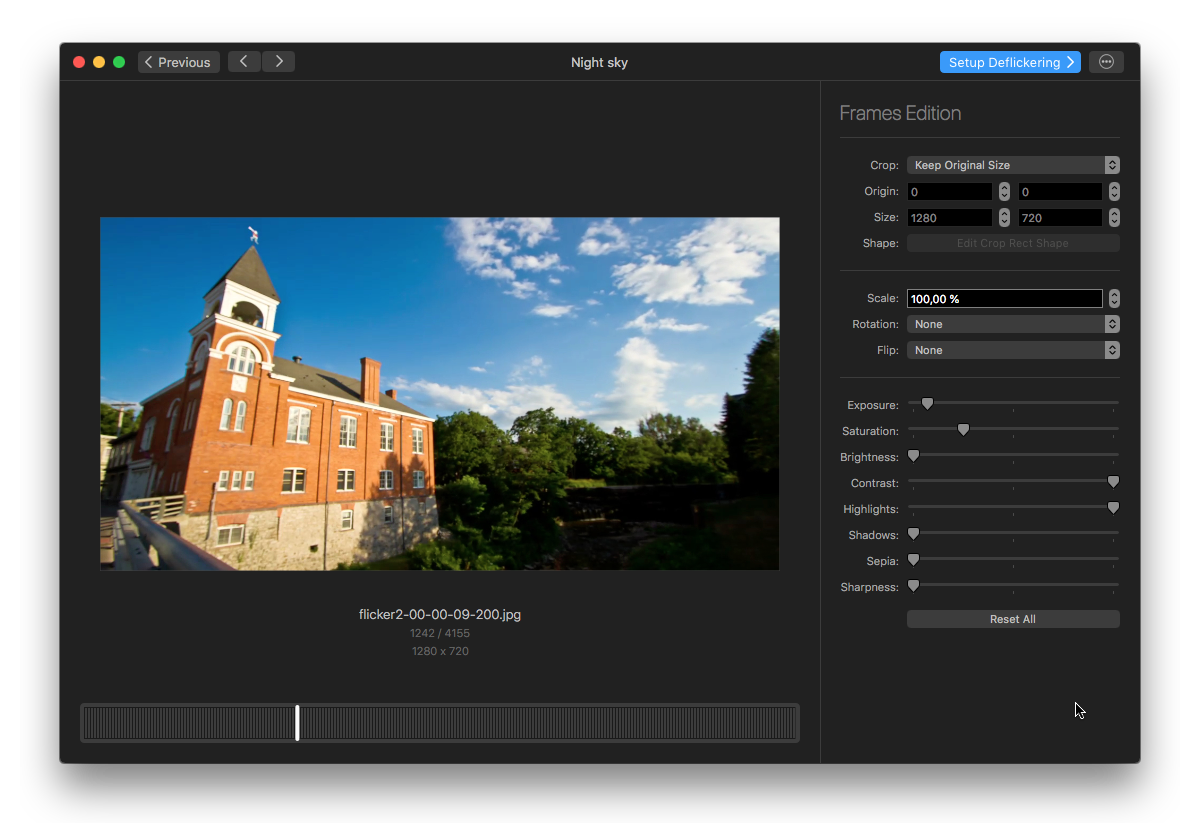Click the frame preview image

[440, 394]
